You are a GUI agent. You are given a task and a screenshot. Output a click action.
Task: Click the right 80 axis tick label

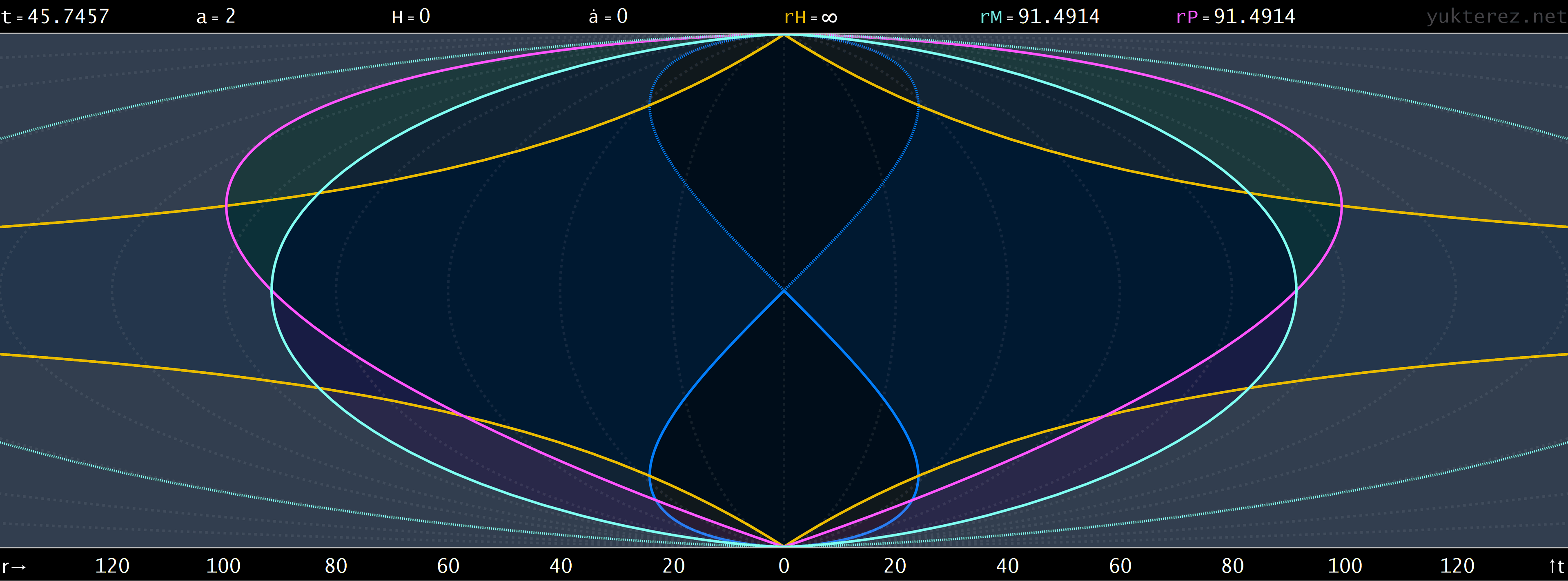point(1233,566)
